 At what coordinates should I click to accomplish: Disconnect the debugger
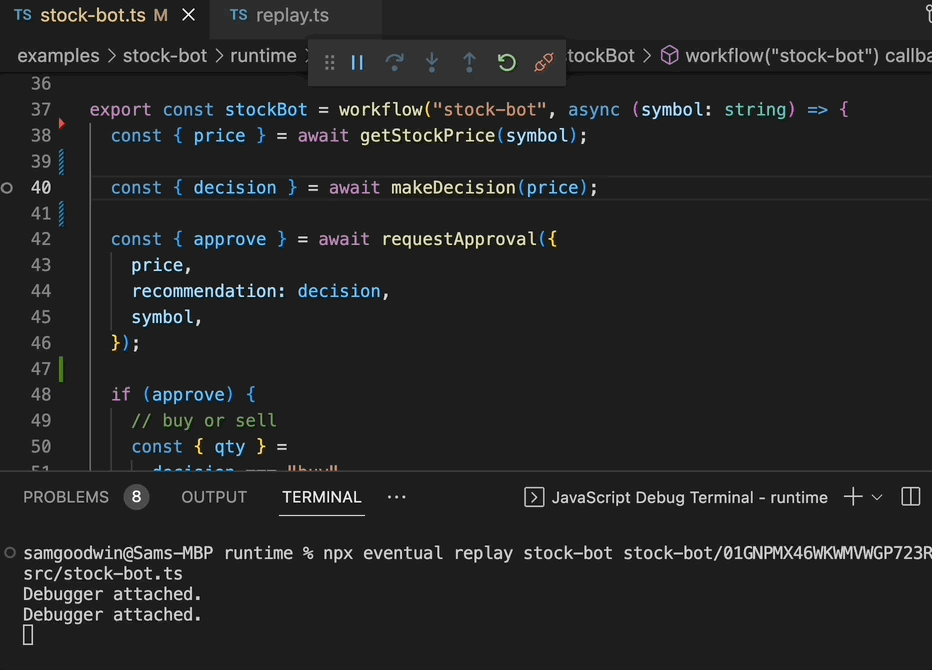[544, 63]
